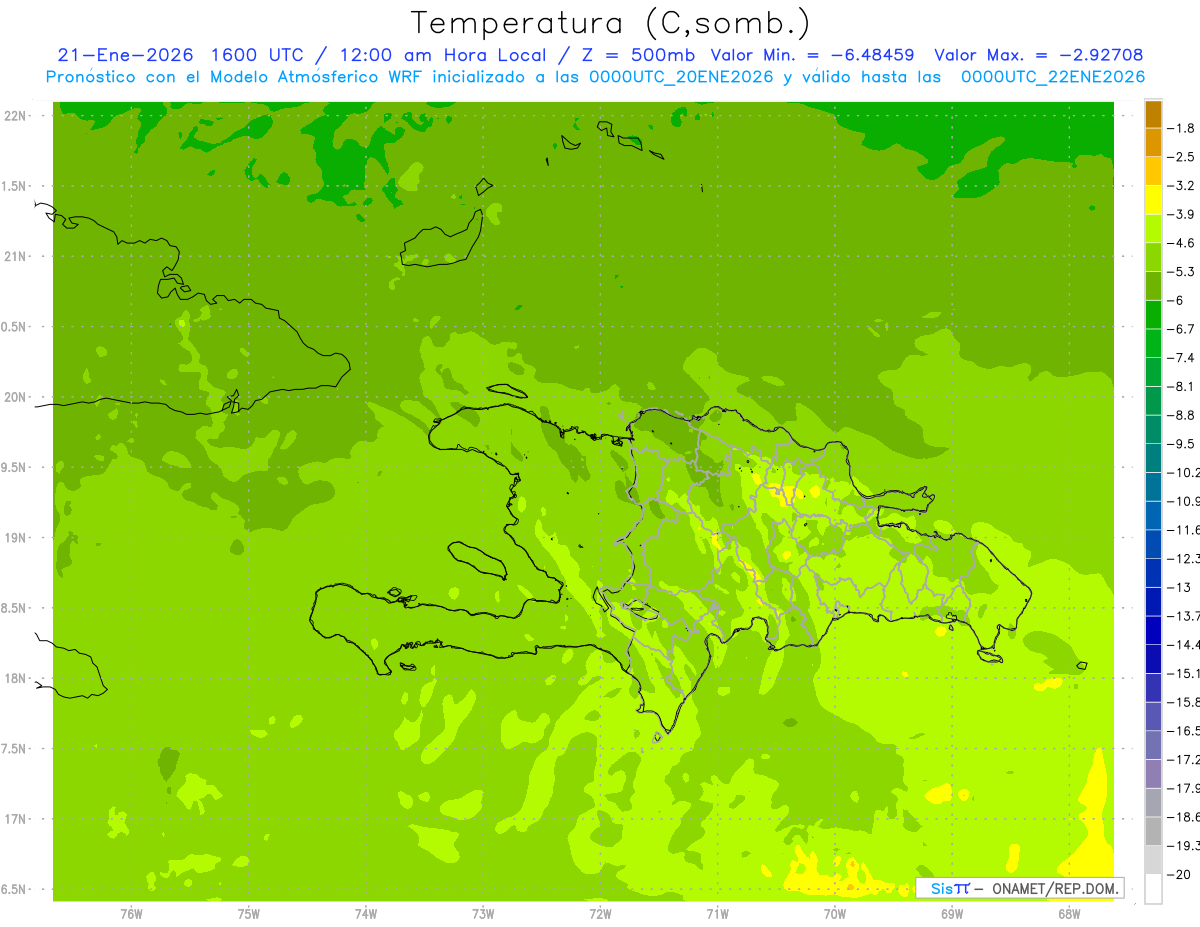The width and height of the screenshot is (1200, 927).
Task: Click the '-6.7' color bar value
Action: click(x=1182, y=329)
